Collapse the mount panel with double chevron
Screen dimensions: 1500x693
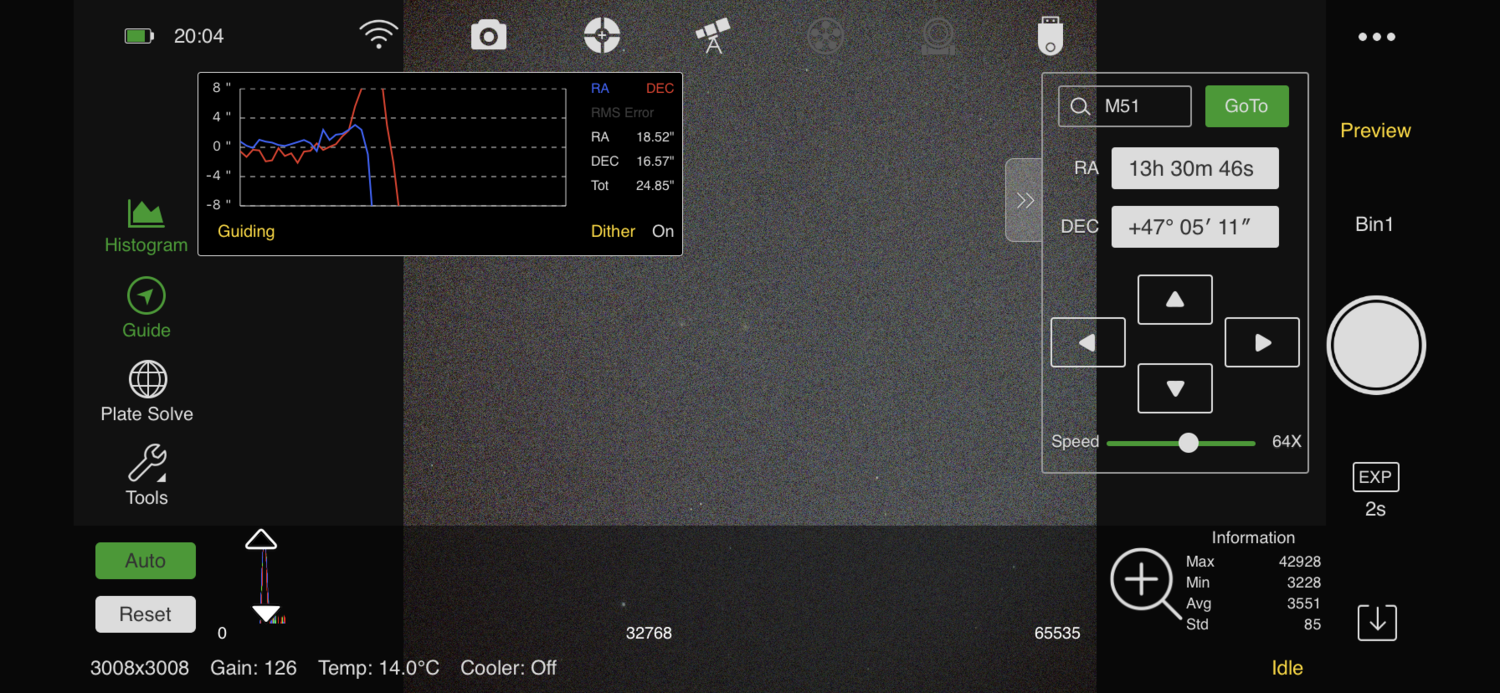click(1024, 200)
